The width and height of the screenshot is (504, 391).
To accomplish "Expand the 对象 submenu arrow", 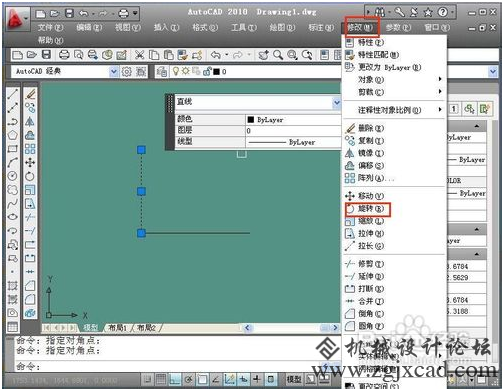I will pyautogui.click(x=440, y=79).
